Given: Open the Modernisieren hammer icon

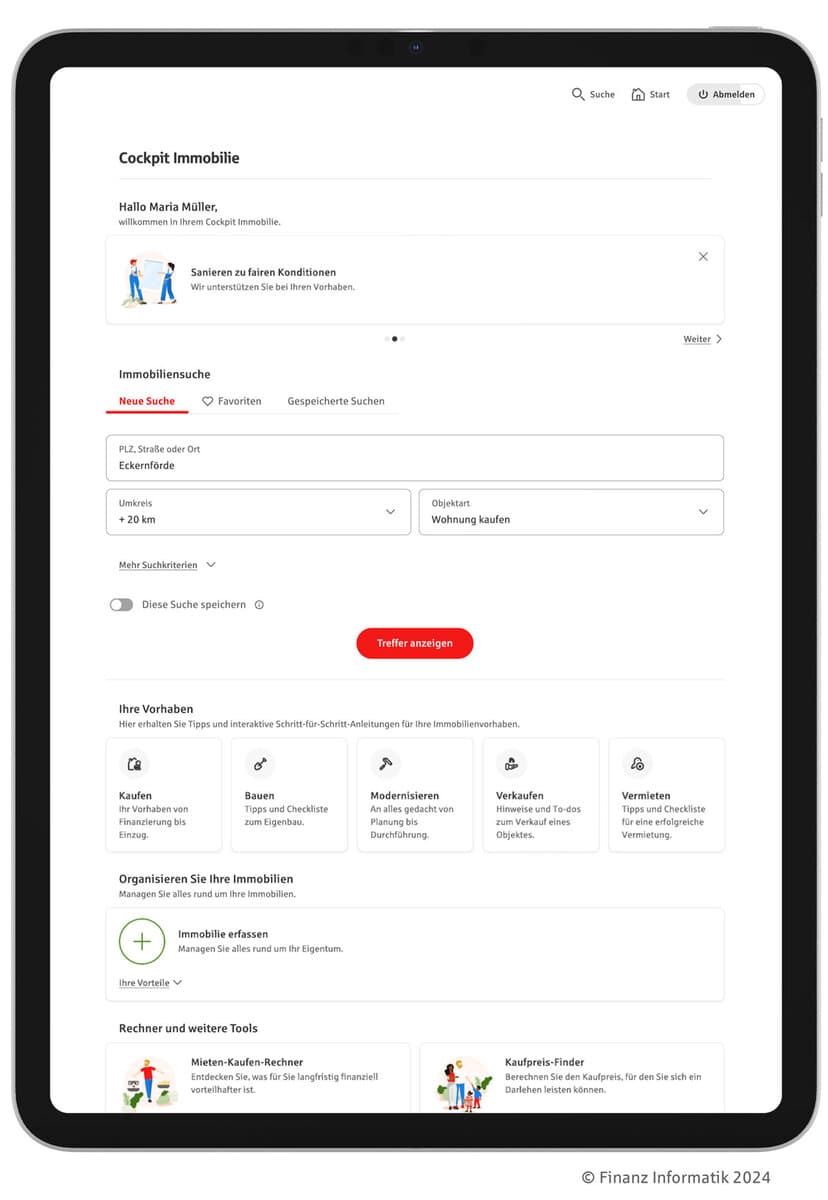Looking at the screenshot, I should tap(385, 764).
